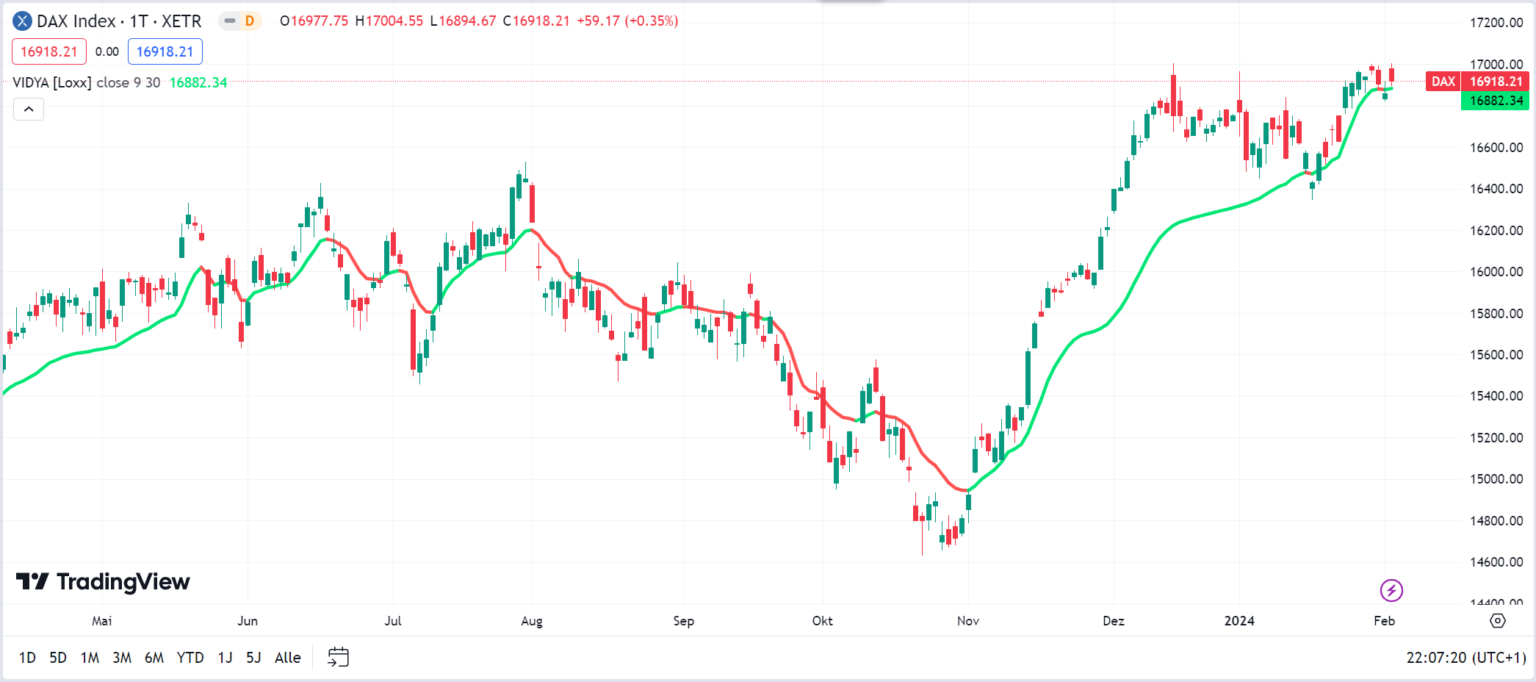Click the DAX Index symbol logo icon
The image size is (1536, 682).
tap(22, 21)
